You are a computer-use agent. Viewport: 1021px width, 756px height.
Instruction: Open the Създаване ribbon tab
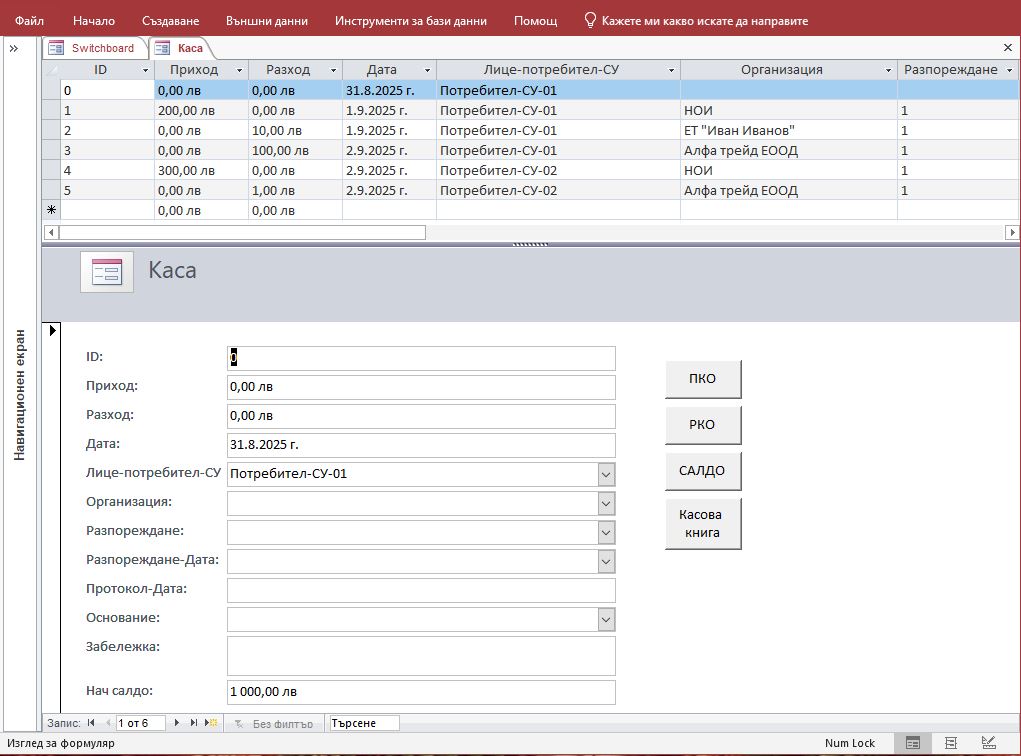pos(170,20)
